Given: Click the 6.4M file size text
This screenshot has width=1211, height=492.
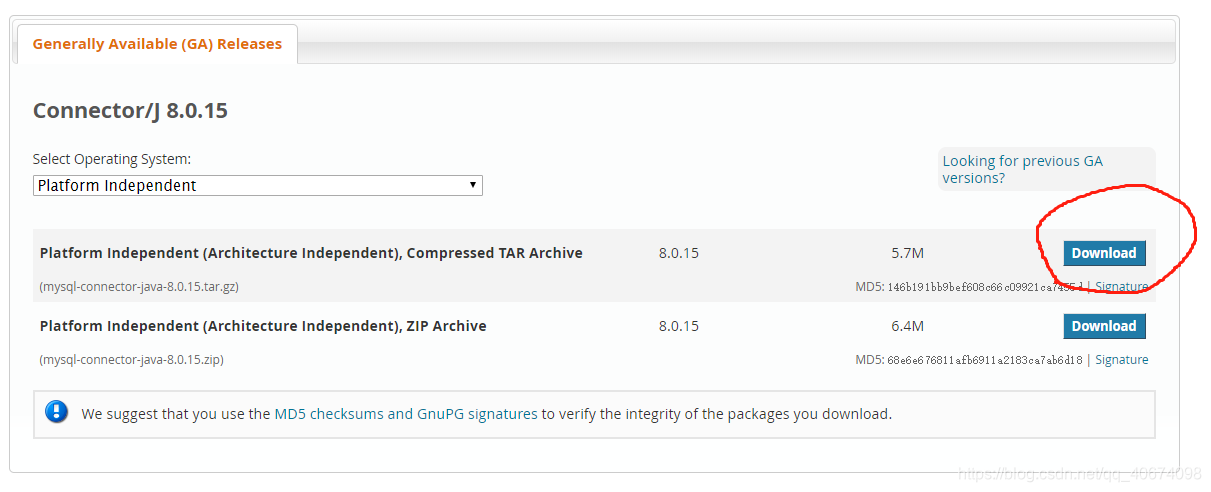Looking at the screenshot, I should 907,326.
